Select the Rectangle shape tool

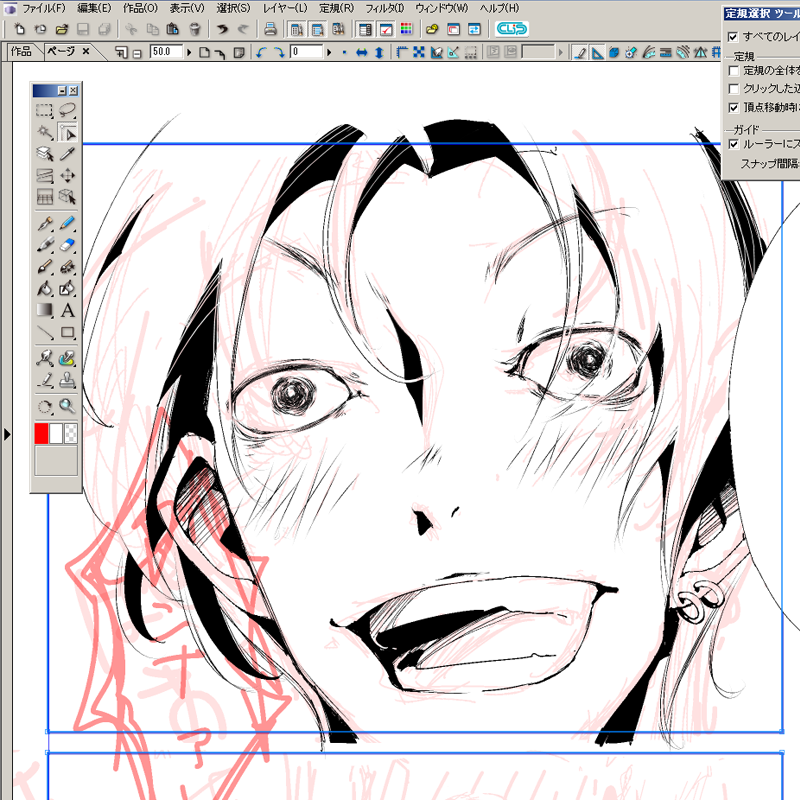(x=67, y=333)
